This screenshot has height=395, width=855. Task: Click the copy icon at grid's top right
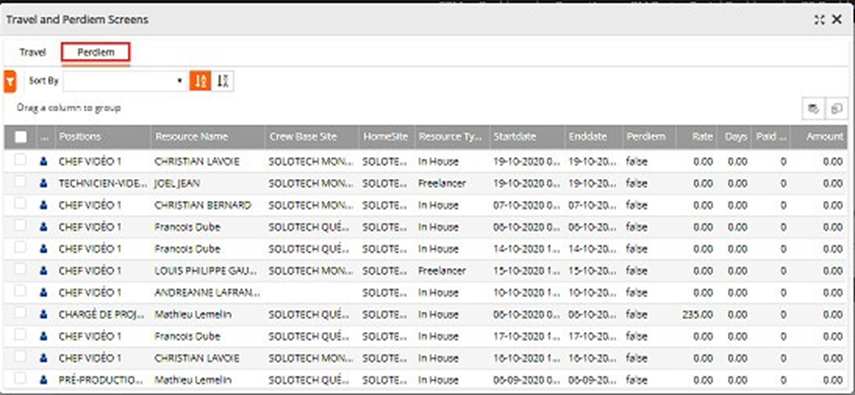(x=837, y=109)
